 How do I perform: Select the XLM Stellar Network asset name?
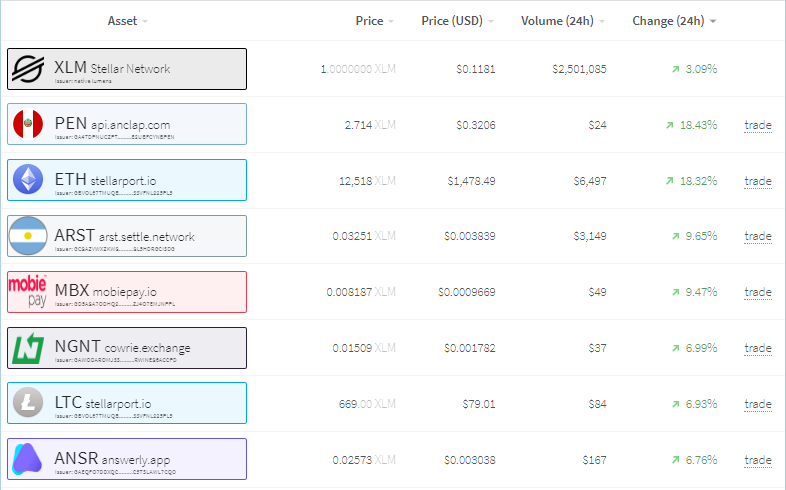[x=112, y=68]
